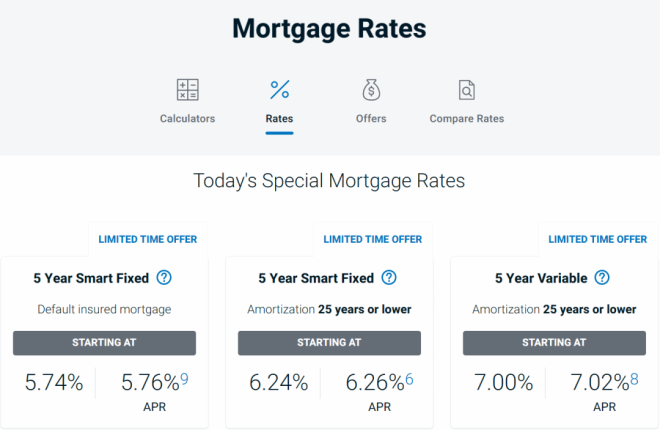Open footnote 6 next to 6.26% APR
This screenshot has width=660, height=430.
pos(409,376)
